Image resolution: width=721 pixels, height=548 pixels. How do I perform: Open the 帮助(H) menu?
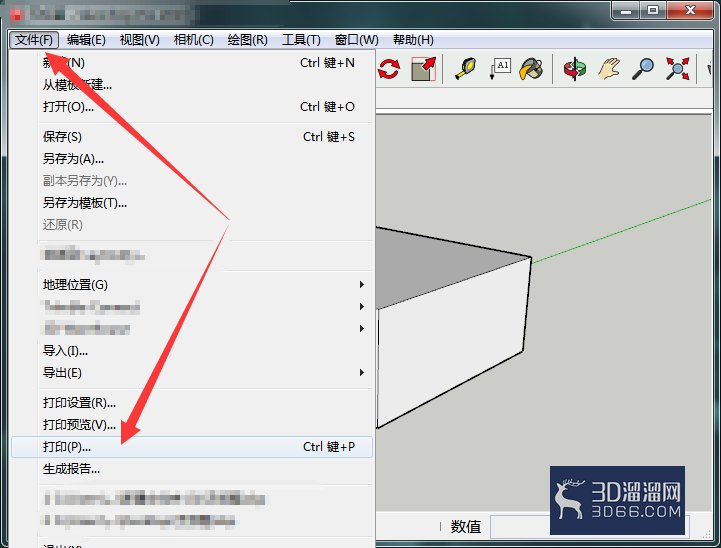tap(413, 40)
